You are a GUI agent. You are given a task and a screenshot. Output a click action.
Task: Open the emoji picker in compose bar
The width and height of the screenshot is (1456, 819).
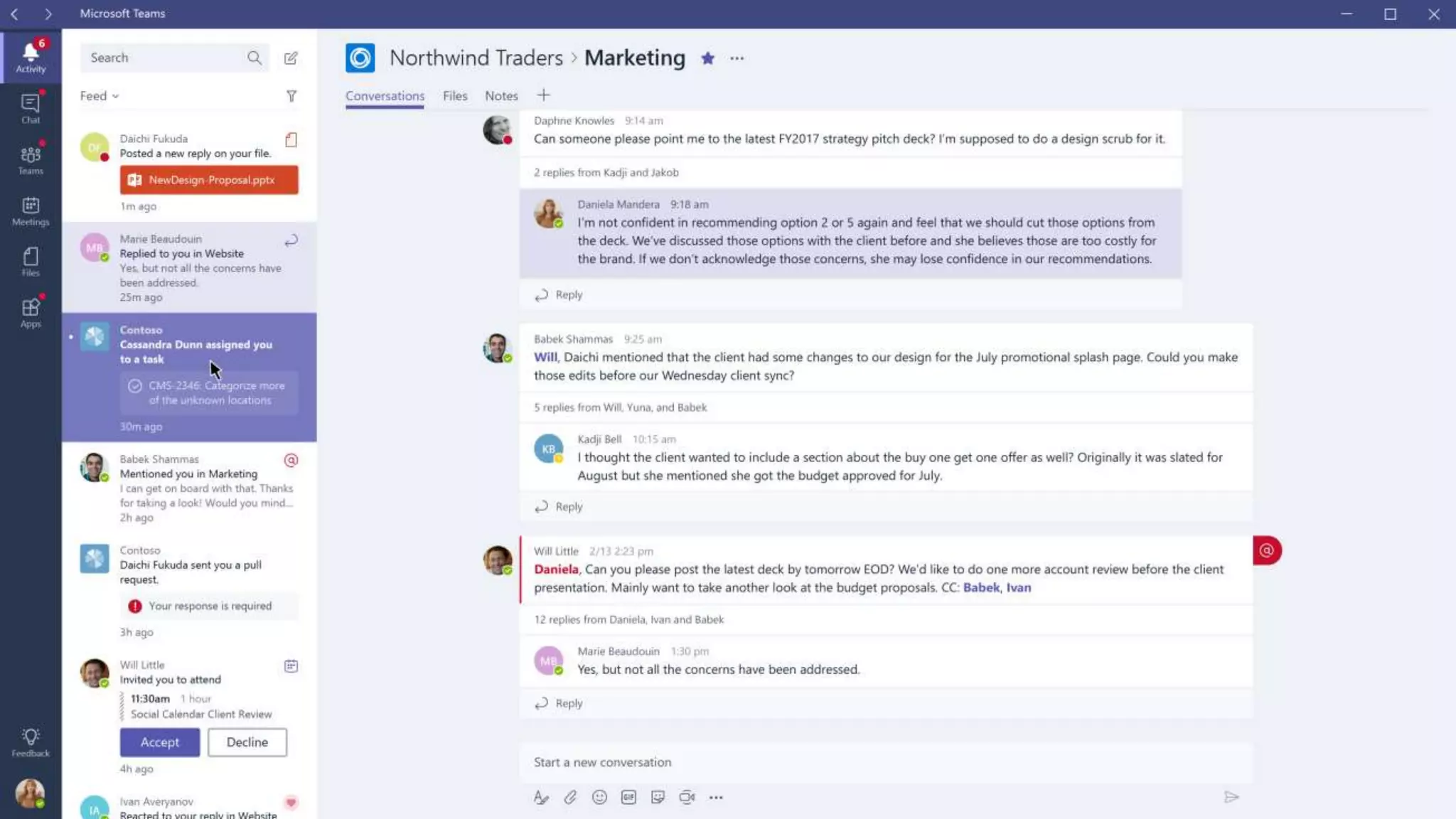[x=599, y=797]
